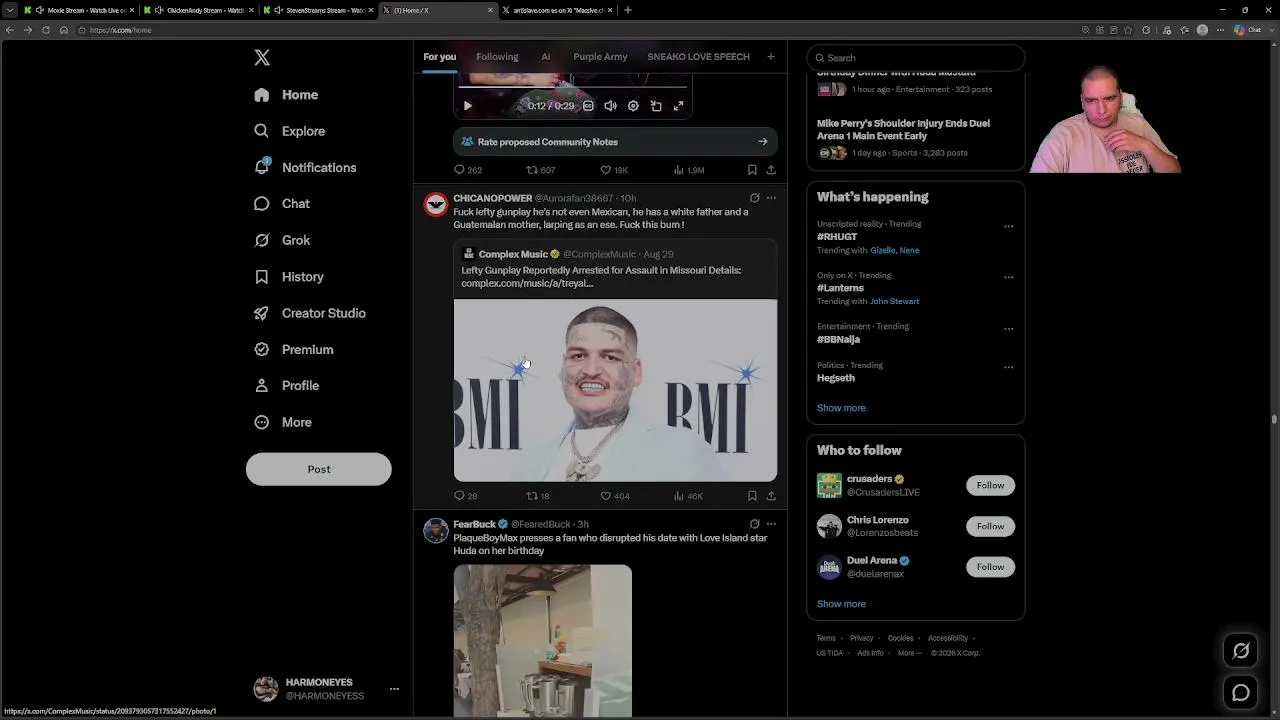Image resolution: width=1280 pixels, height=720 pixels.
Task: Switch to SNEAKO LOVE SPEECH tab
Action: 698,57
